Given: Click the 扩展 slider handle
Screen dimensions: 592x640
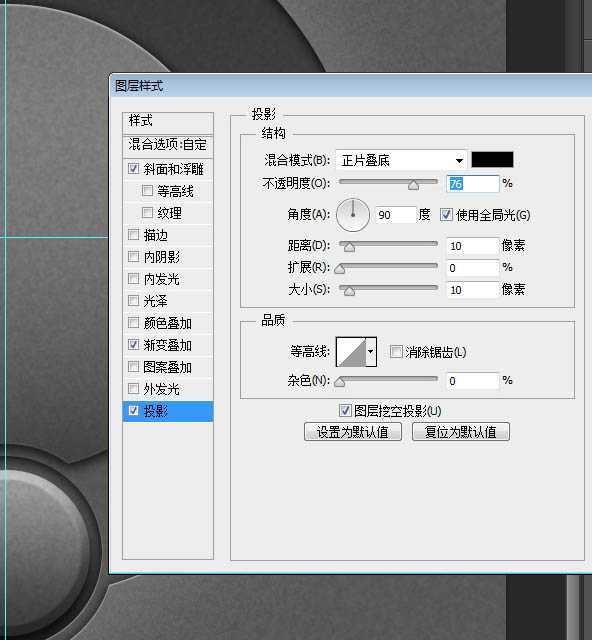Looking at the screenshot, I should (340, 269).
